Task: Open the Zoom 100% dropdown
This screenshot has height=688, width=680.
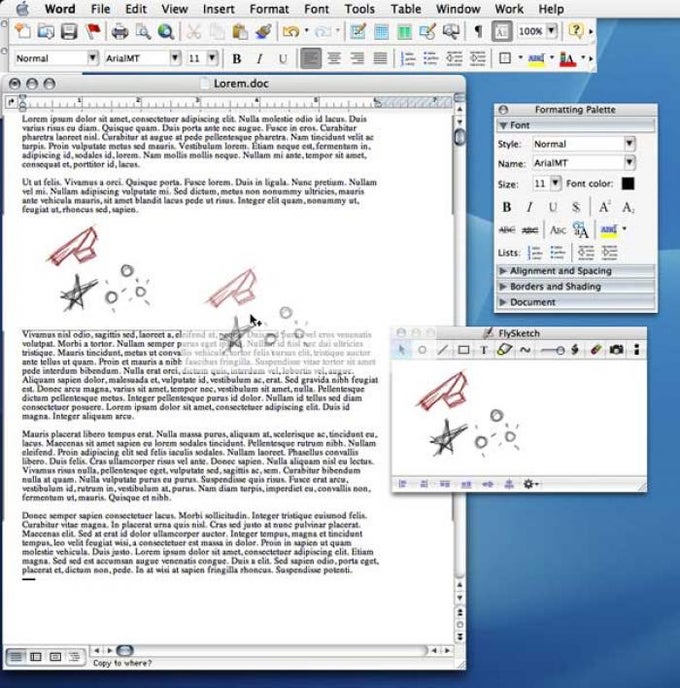Action: [x=551, y=31]
